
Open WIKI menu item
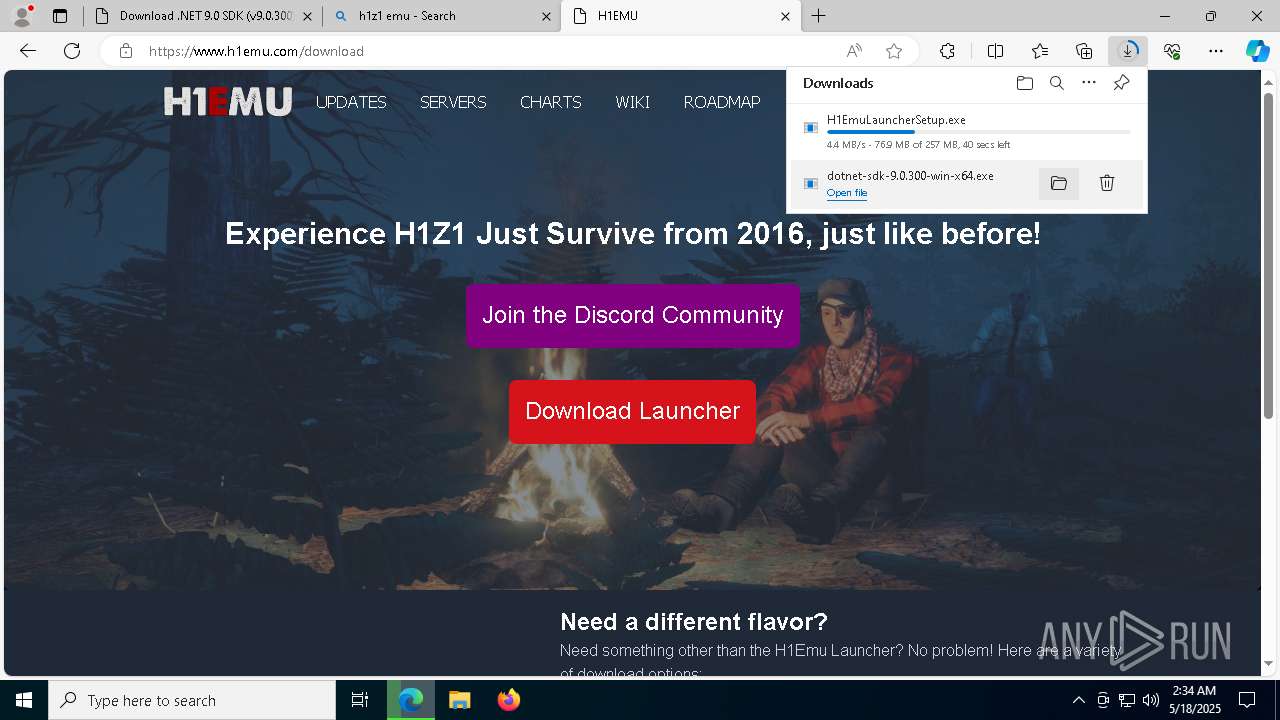pyautogui.click(x=632, y=102)
